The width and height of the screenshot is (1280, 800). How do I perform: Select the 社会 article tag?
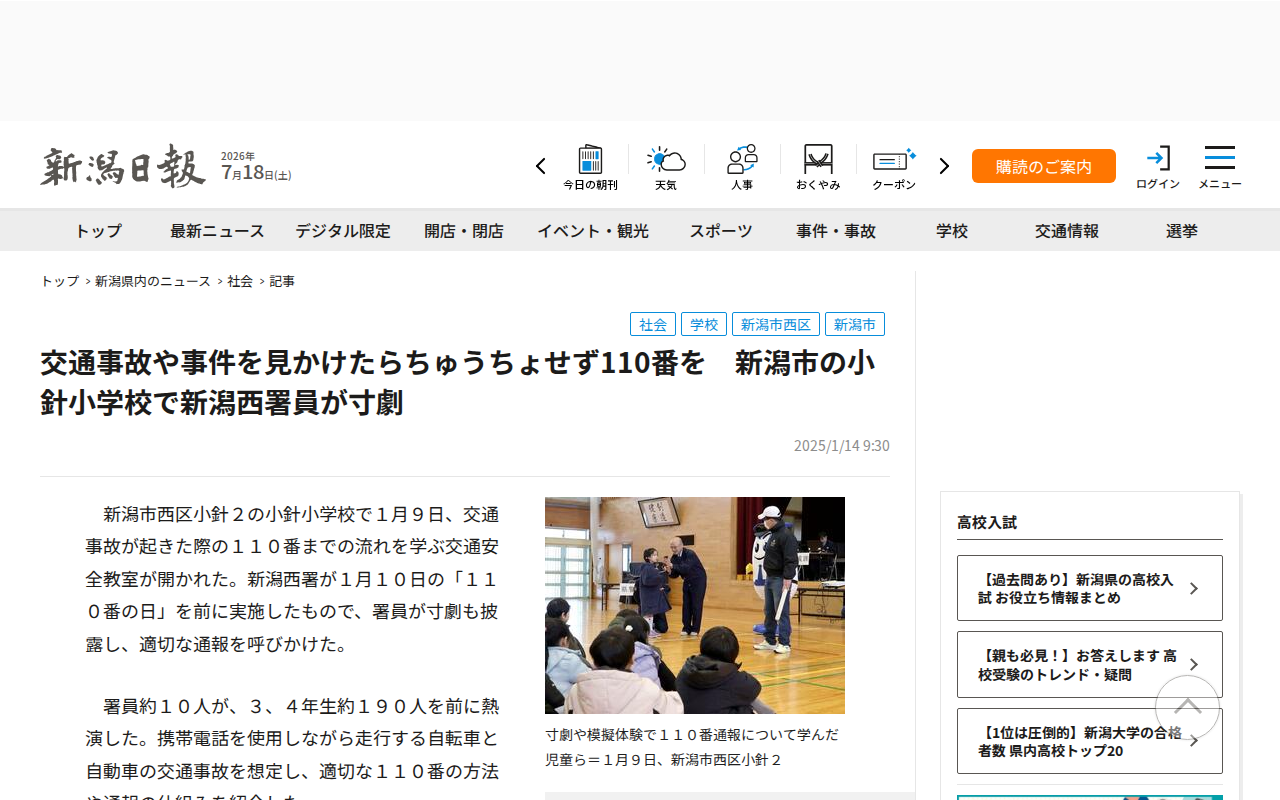pos(653,324)
